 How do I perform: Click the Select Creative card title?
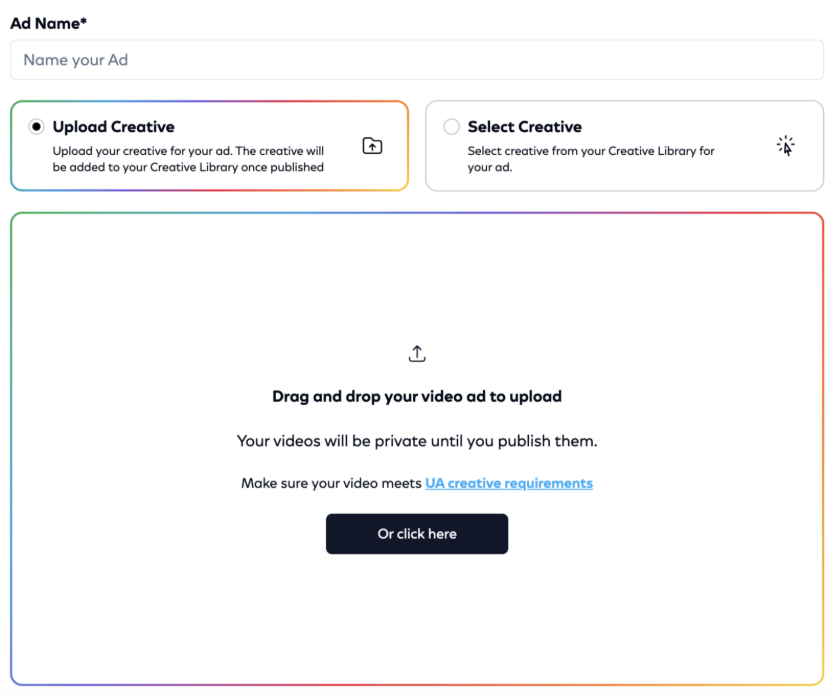525,127
